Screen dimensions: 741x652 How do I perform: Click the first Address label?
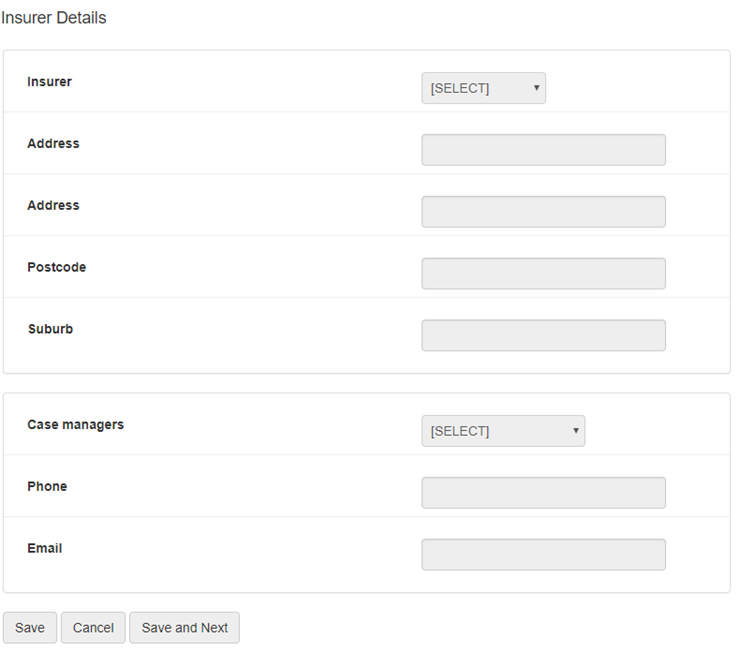click(x=53, y=144)
